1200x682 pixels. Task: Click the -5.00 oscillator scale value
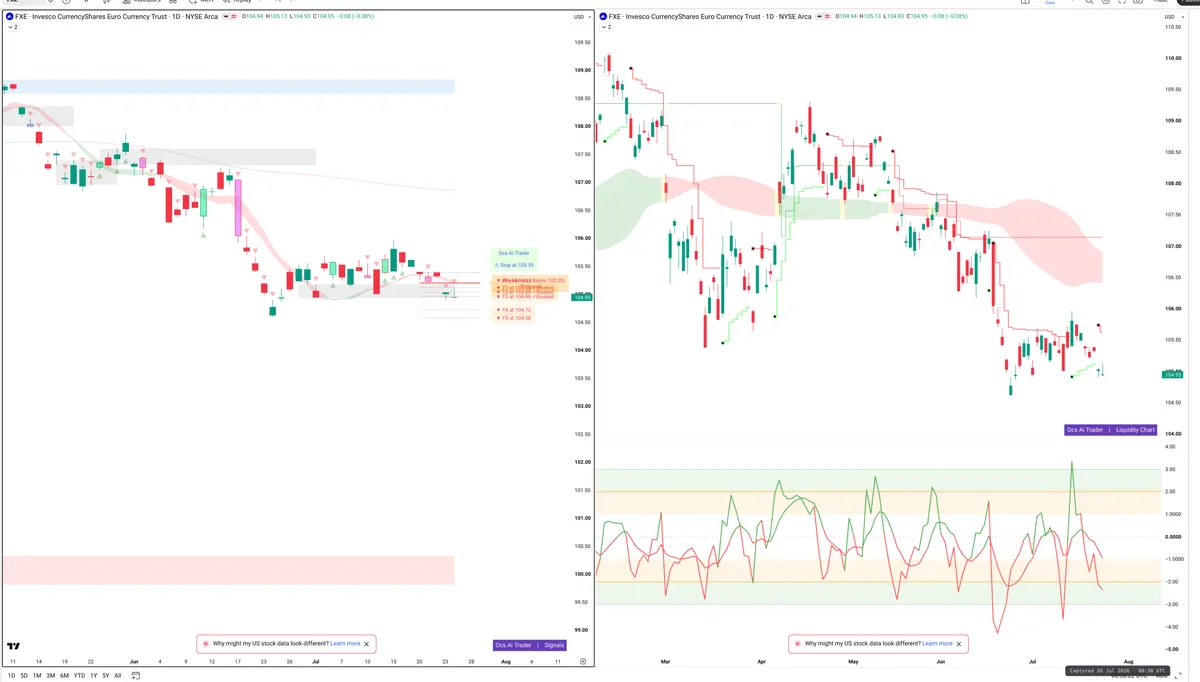coord(1170,649)
